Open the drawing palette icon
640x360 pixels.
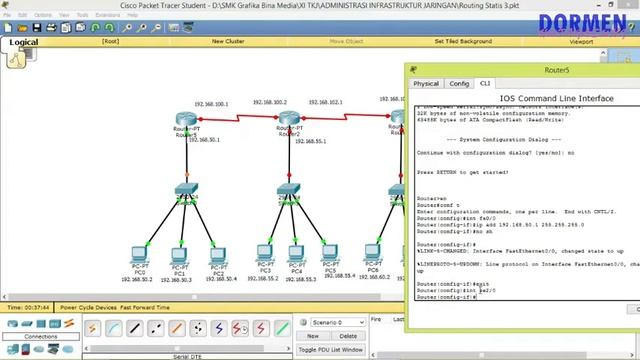[173, 28]
